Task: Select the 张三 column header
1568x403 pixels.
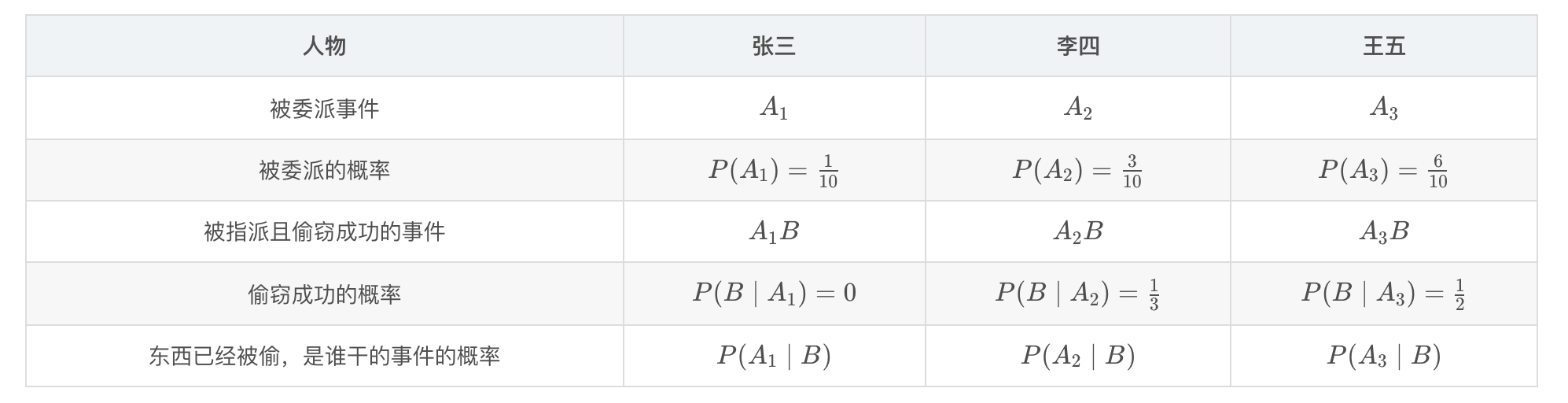Action: (x=774, y=46)
